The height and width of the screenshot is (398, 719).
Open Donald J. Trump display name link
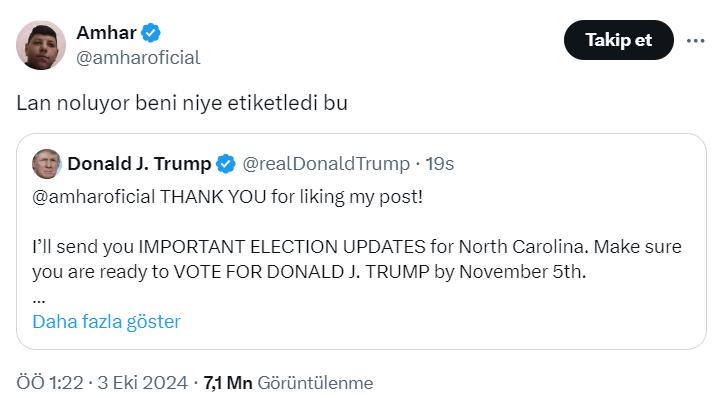[x=139, y=164]
